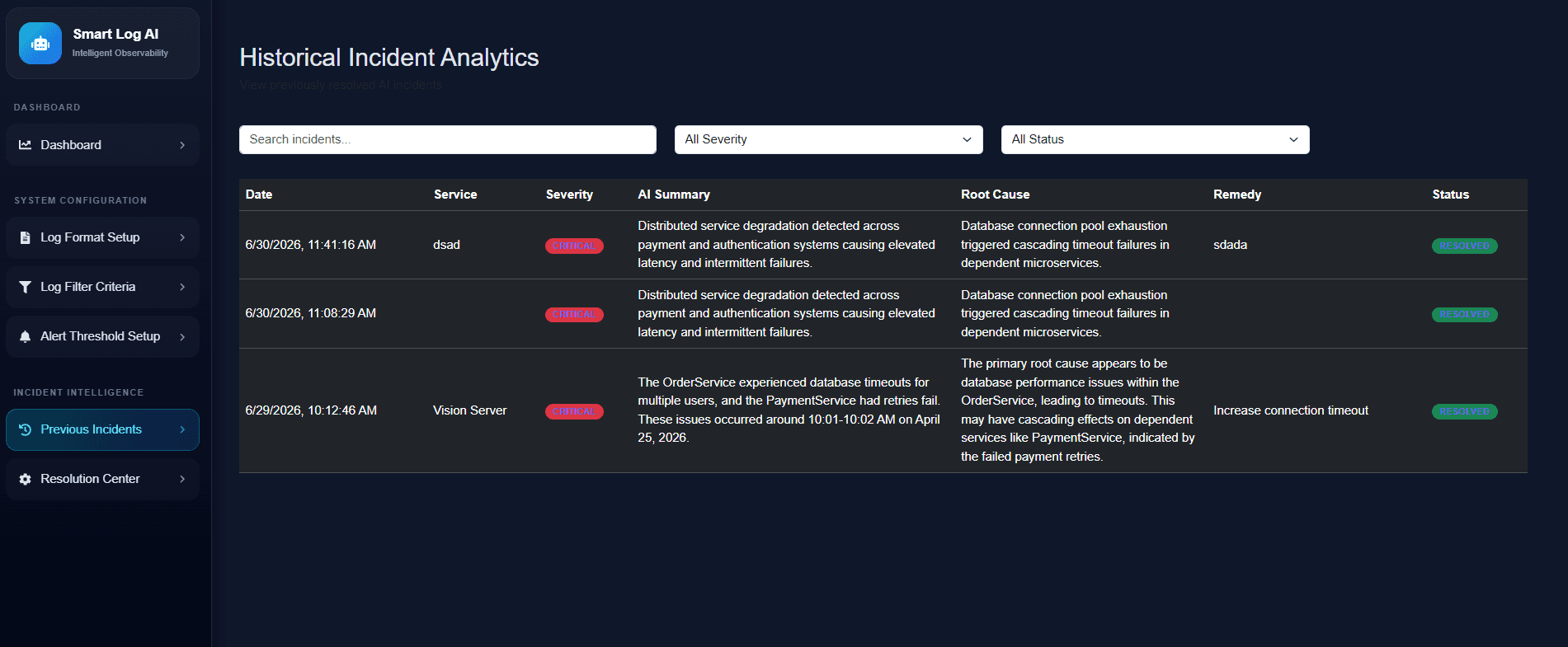Click the Smart Log AI robot logo
Image resolution: width=1568 pixels, height=647 pixels.
(x=40, y=43)
